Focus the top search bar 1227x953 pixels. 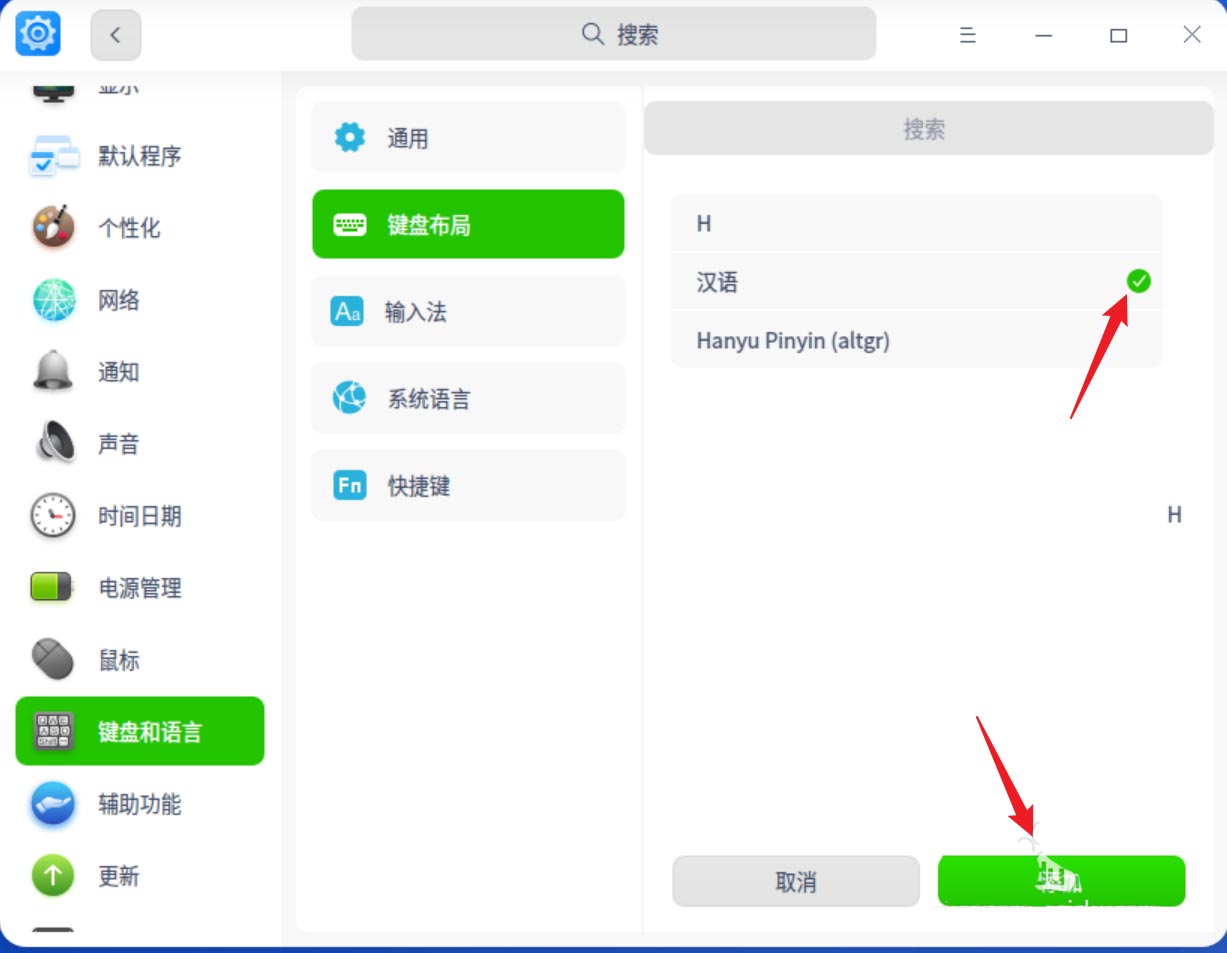click(x=613, y=35)
